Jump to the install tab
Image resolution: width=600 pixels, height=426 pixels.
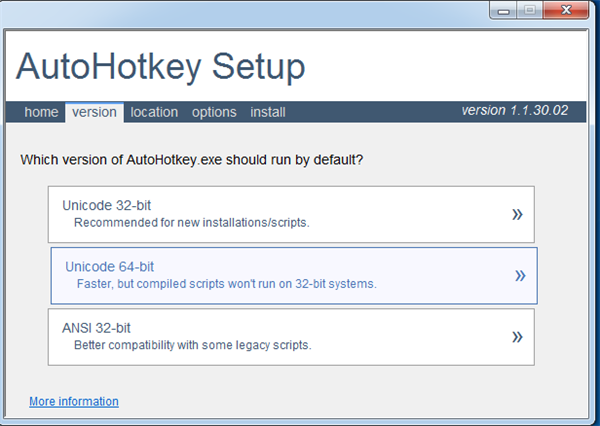point(268,112)
